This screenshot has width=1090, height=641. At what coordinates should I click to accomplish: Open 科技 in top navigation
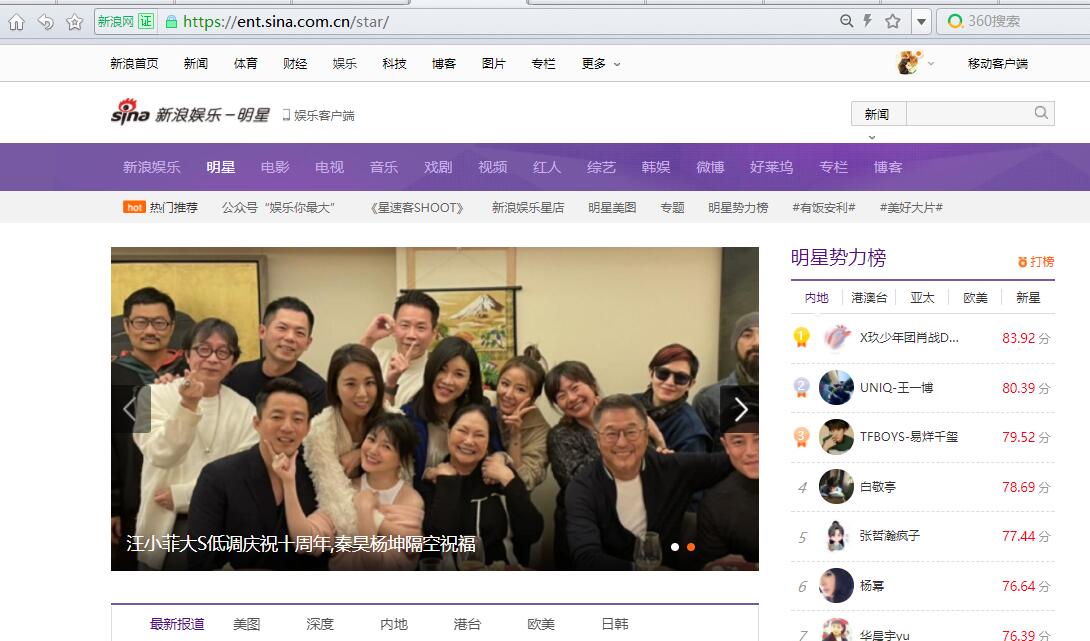[x=394, y=63]
